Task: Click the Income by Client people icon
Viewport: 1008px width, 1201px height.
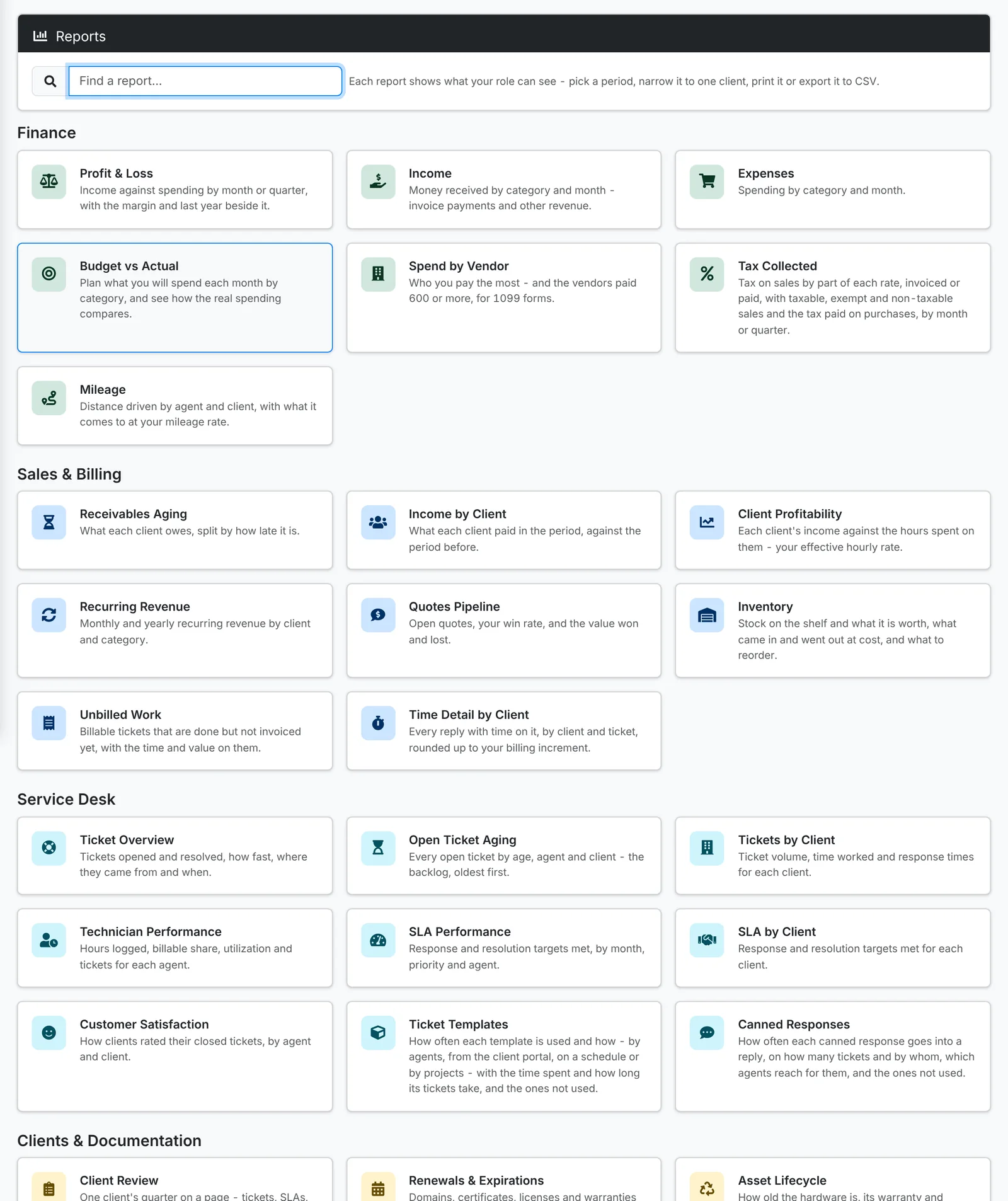Action: [x=378, y=522]
